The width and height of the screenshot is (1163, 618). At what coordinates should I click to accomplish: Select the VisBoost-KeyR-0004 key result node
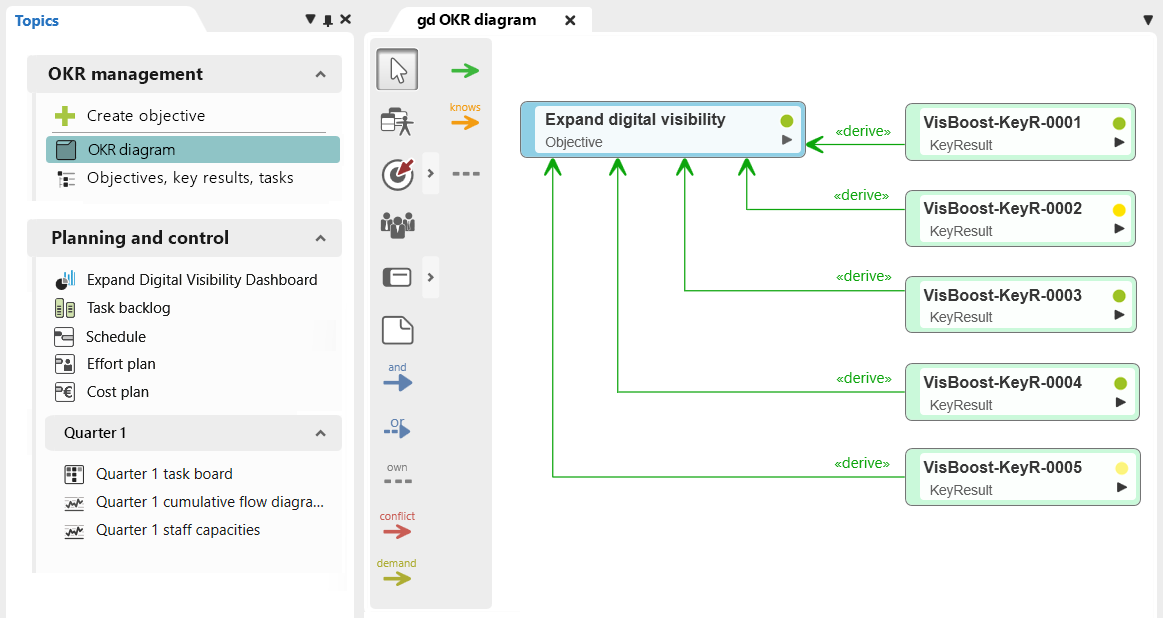[1022, 392]
